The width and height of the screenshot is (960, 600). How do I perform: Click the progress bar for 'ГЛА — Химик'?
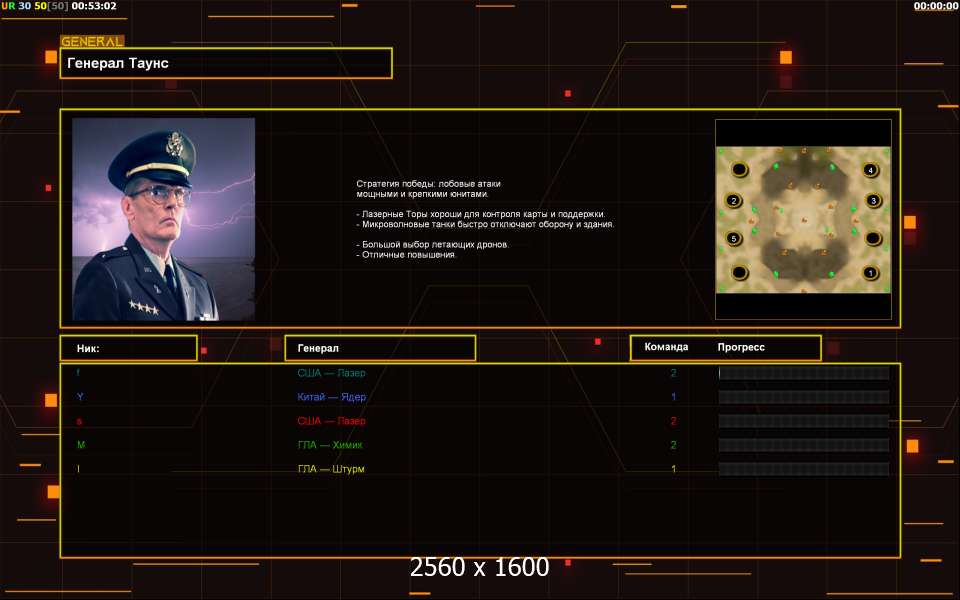point(804,445)
